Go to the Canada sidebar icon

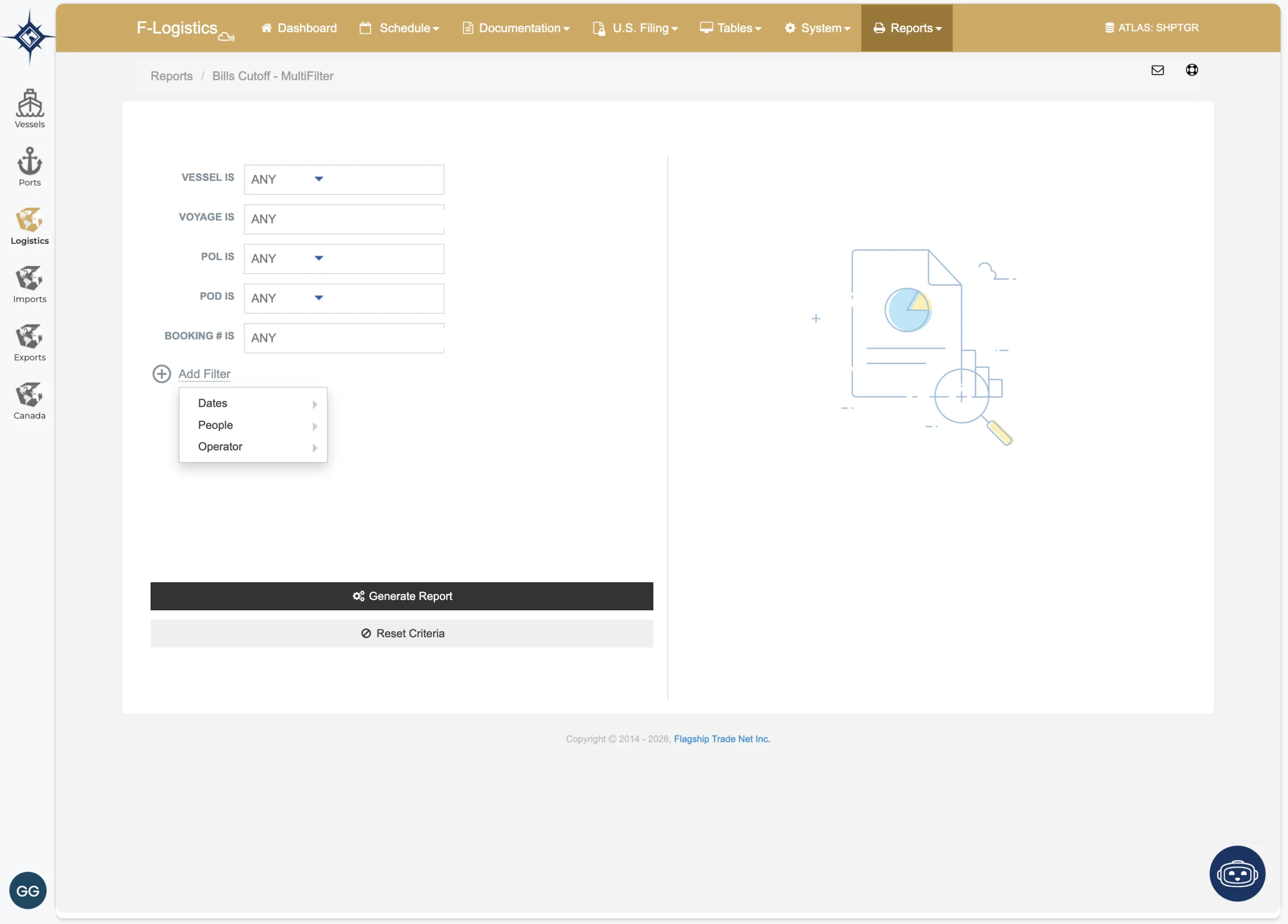(x=30, y=400)
